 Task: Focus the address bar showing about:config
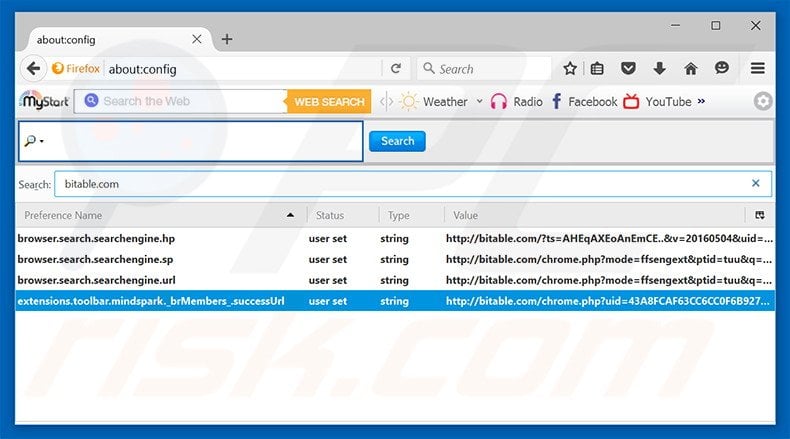pos(242,69)
